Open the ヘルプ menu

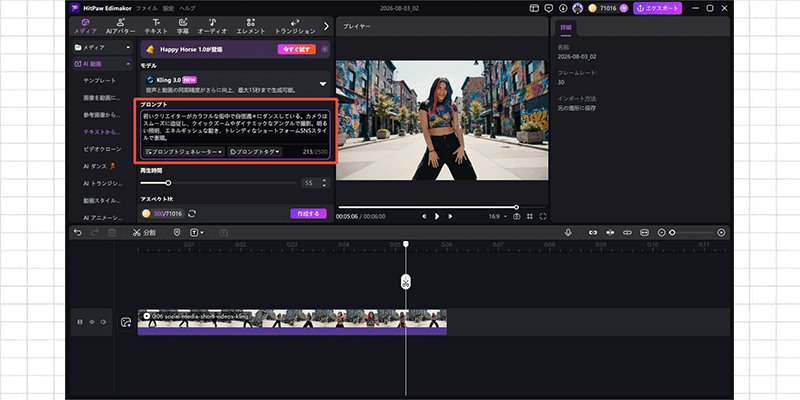187,8
